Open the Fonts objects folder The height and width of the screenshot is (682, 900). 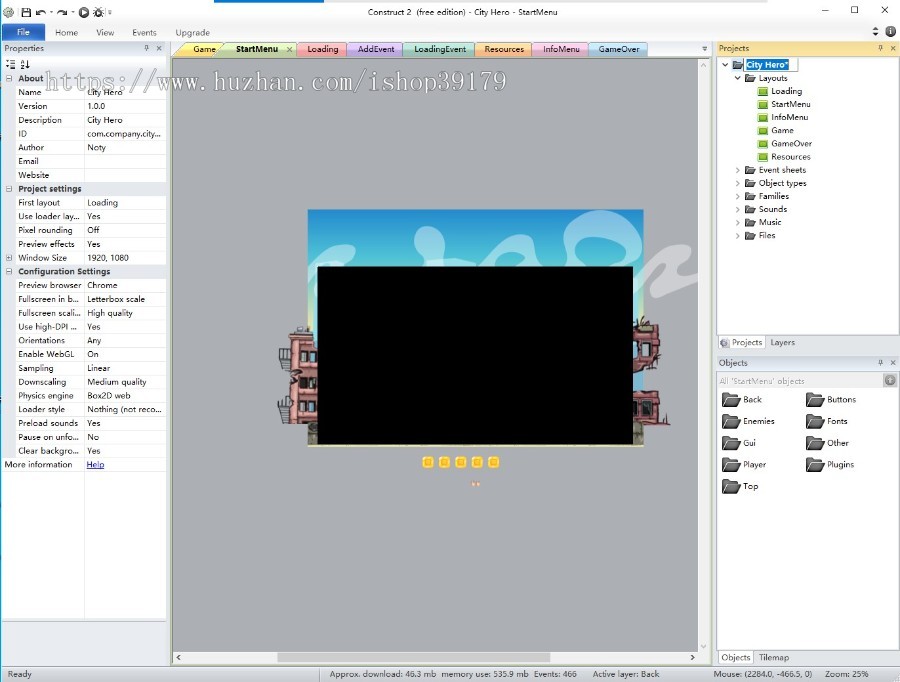pos(827,421)
